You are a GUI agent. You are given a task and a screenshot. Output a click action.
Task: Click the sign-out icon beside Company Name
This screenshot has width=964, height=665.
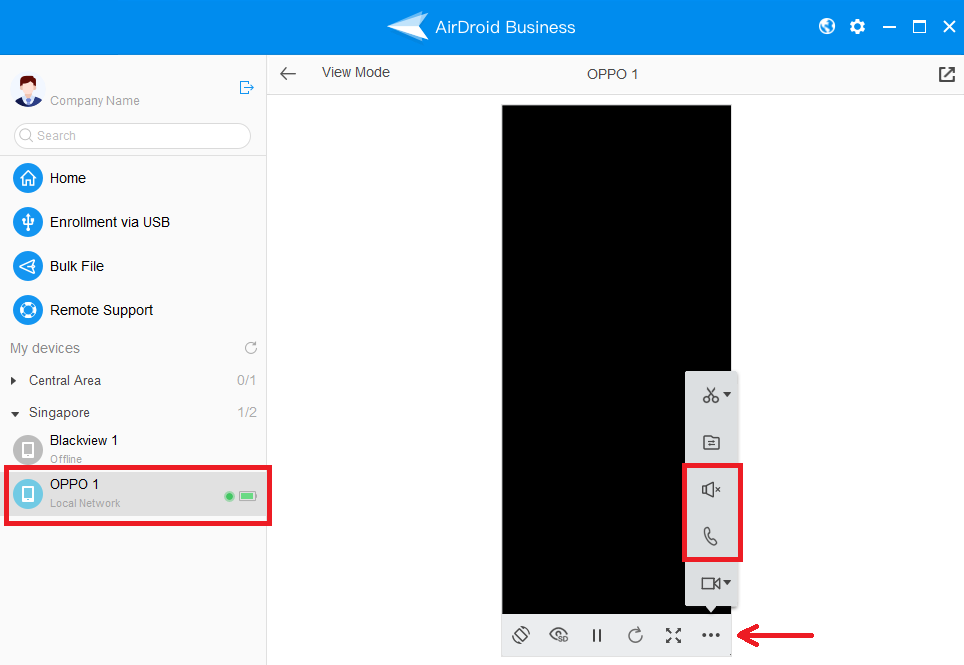[247, 88]
